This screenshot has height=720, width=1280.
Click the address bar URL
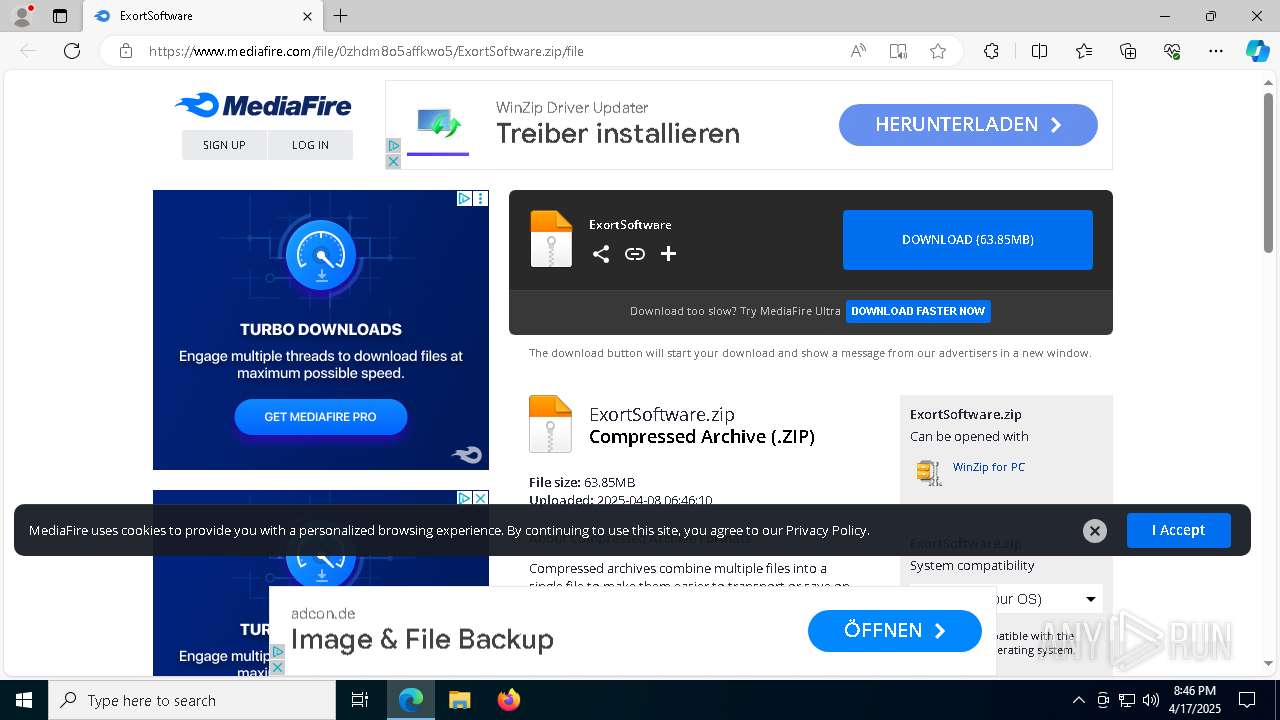[x=366, y=51]
